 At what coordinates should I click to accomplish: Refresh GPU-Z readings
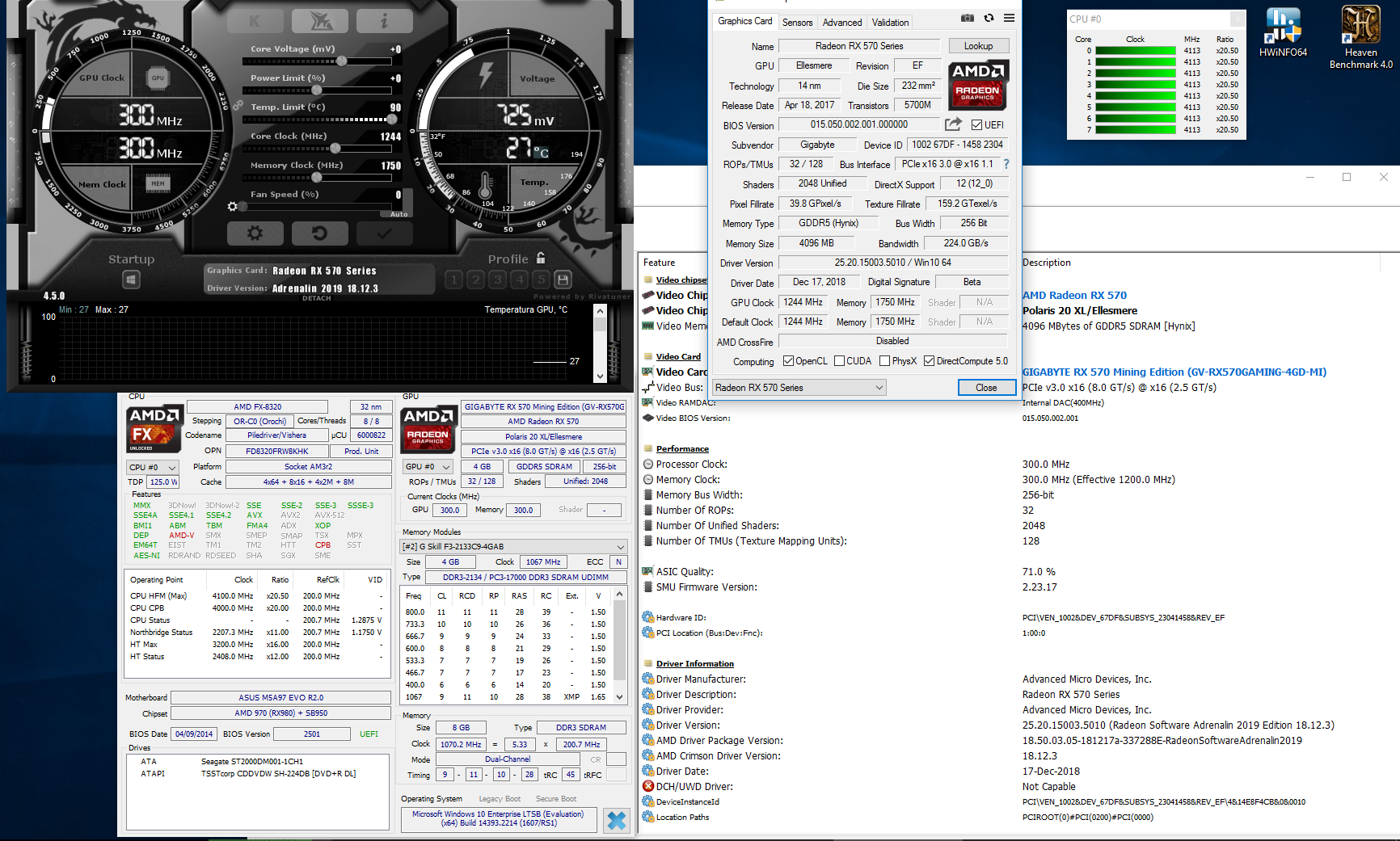point(989,18)
